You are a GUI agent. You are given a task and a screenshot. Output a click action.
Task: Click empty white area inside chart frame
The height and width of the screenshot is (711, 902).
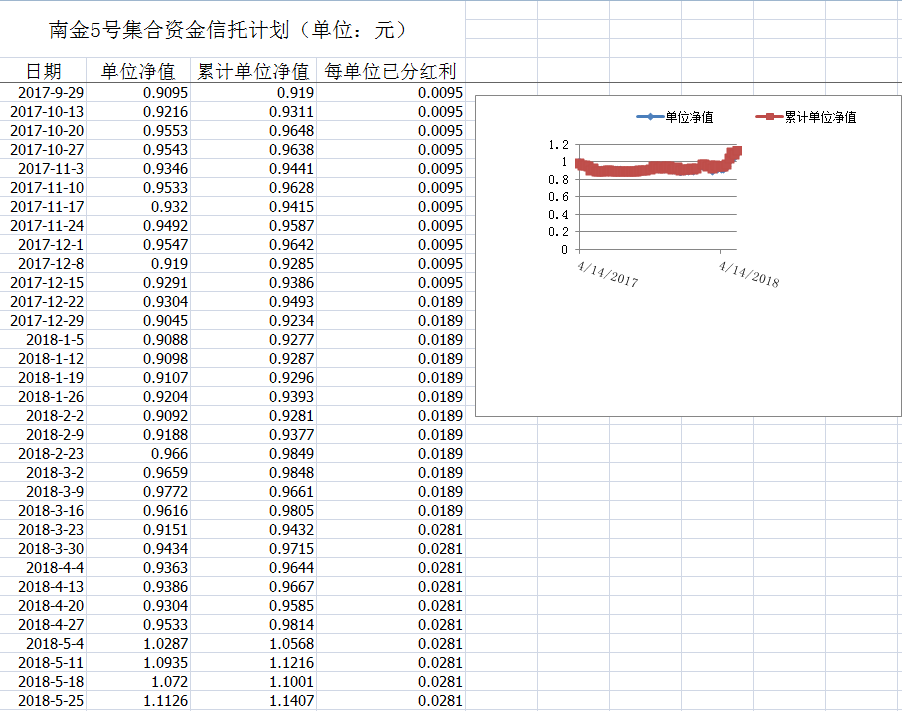coord(680,350)
